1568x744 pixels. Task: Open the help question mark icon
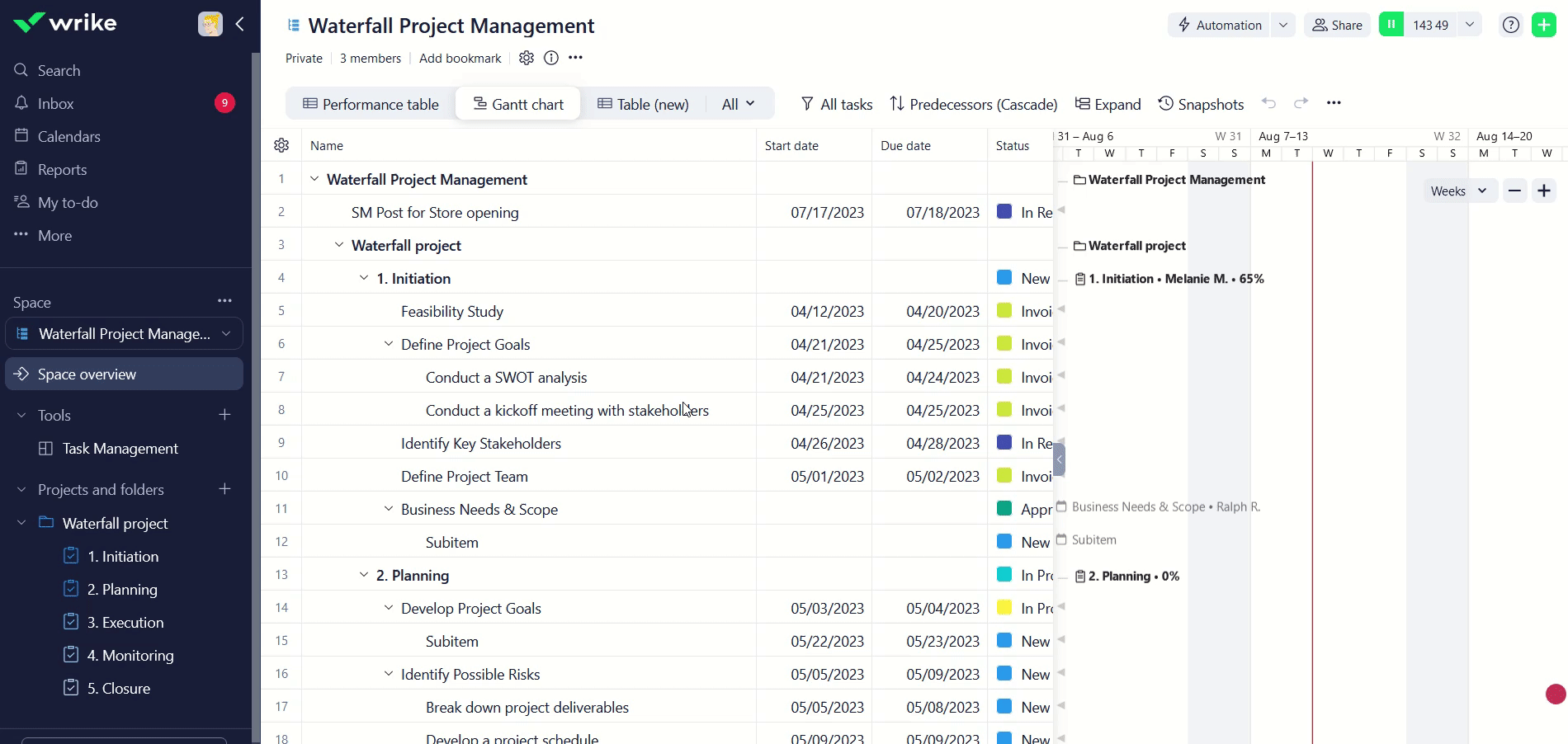pos(1510,25)
